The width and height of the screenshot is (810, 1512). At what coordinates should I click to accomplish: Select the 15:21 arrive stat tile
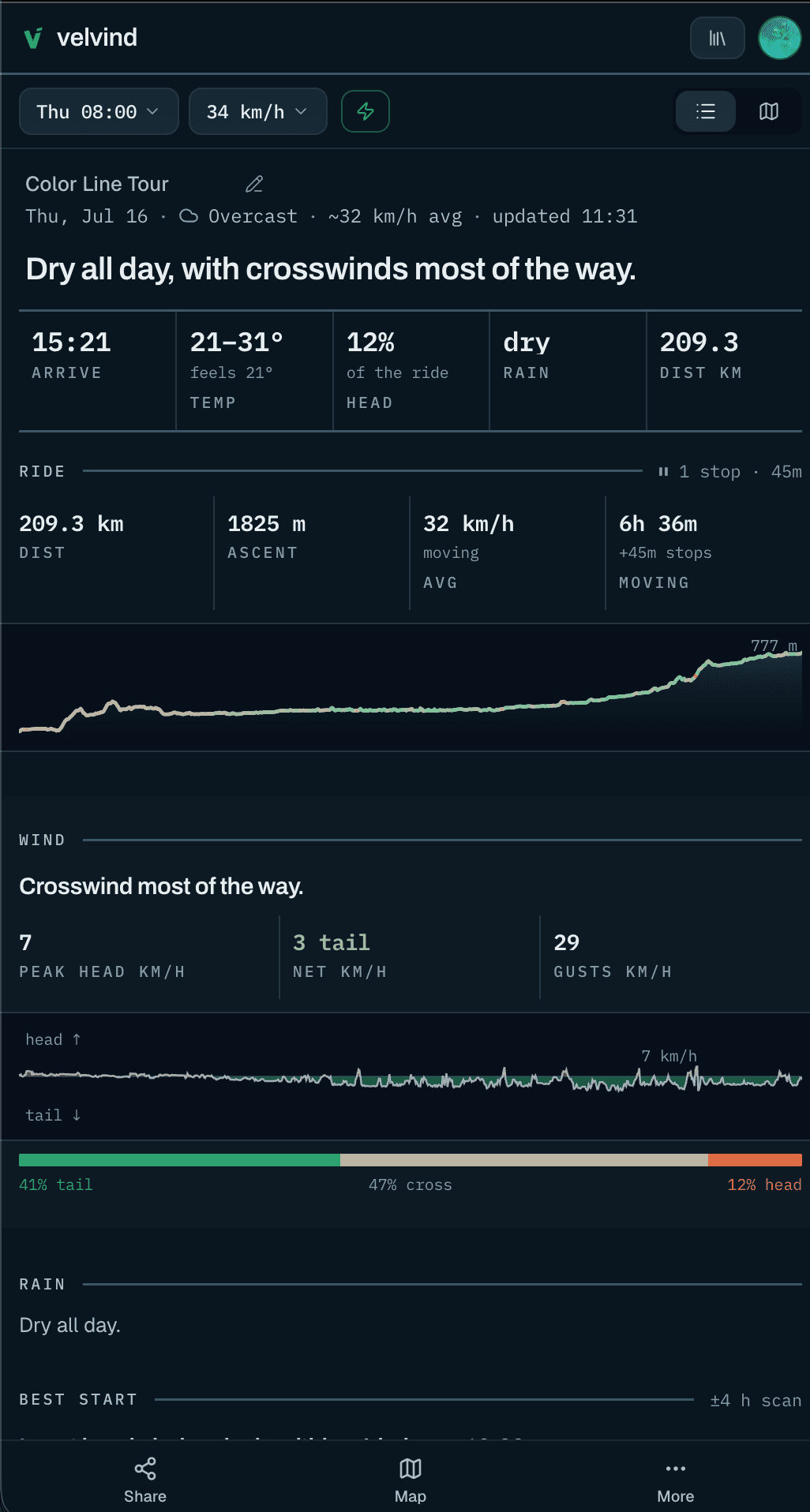tap(97, 371)
